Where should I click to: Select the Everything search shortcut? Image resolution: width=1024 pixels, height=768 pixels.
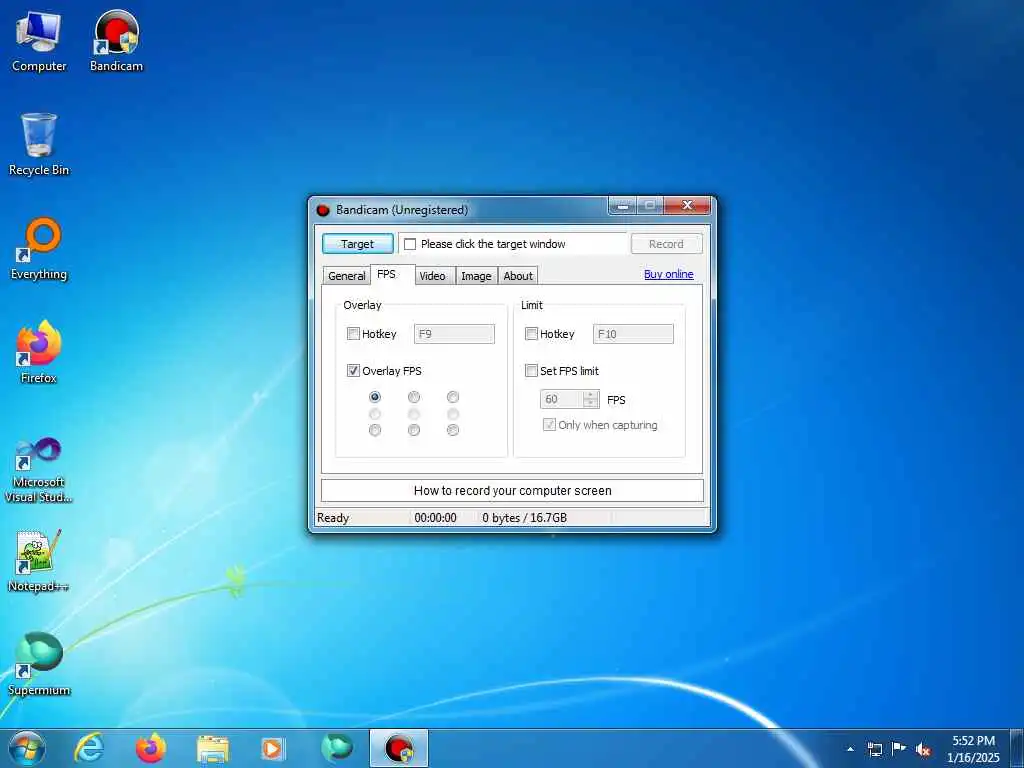point(39,249)
